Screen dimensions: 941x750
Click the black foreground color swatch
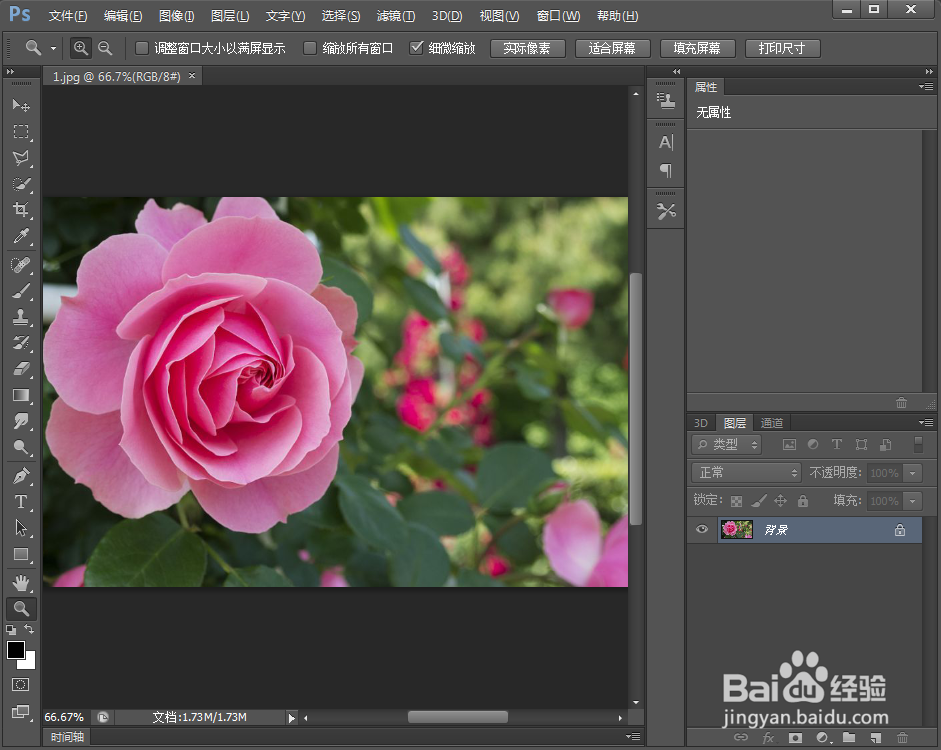click(x=14, y=649)
